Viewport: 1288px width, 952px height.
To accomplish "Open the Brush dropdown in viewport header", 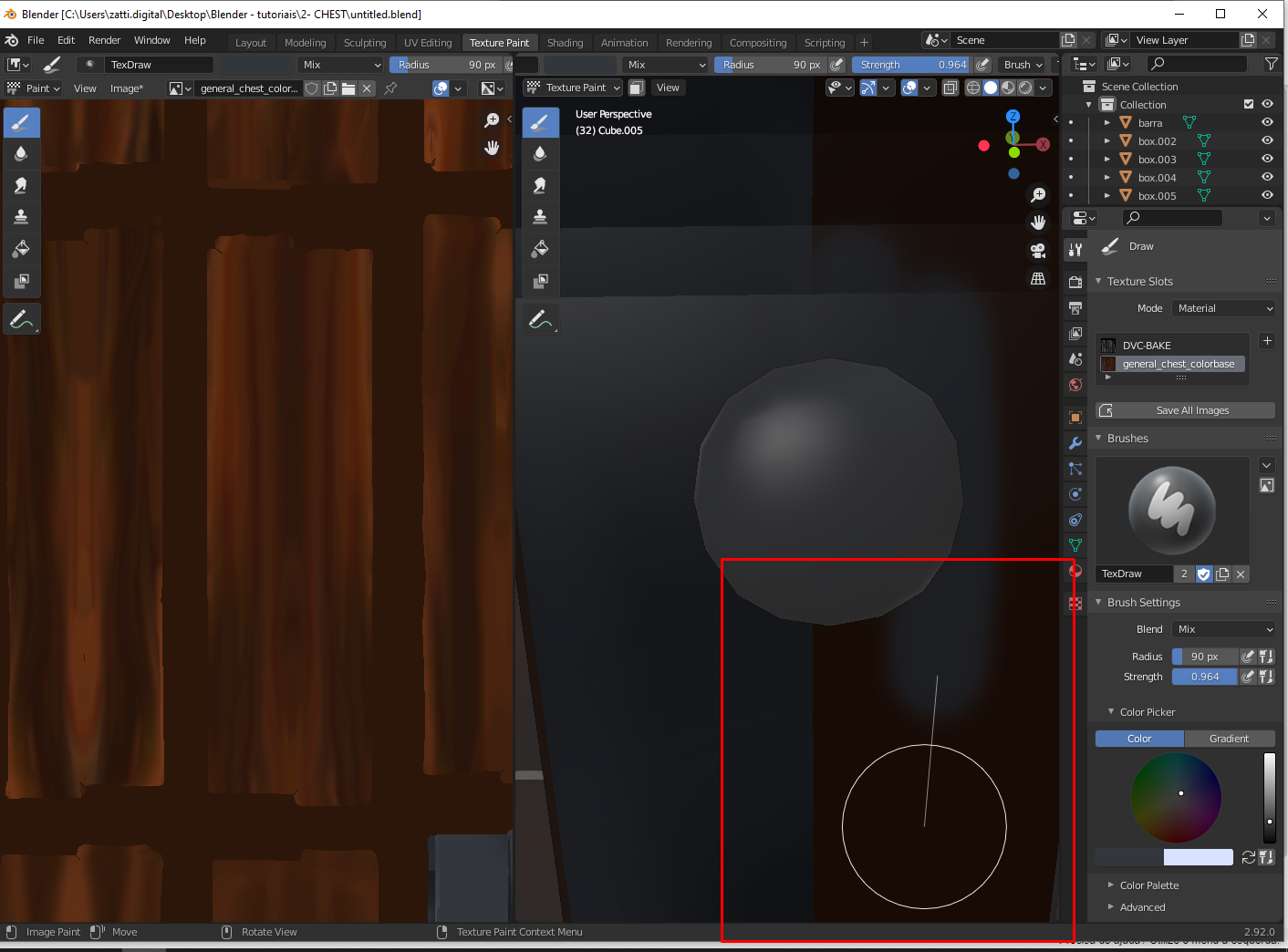I will tap(1022, 65).
